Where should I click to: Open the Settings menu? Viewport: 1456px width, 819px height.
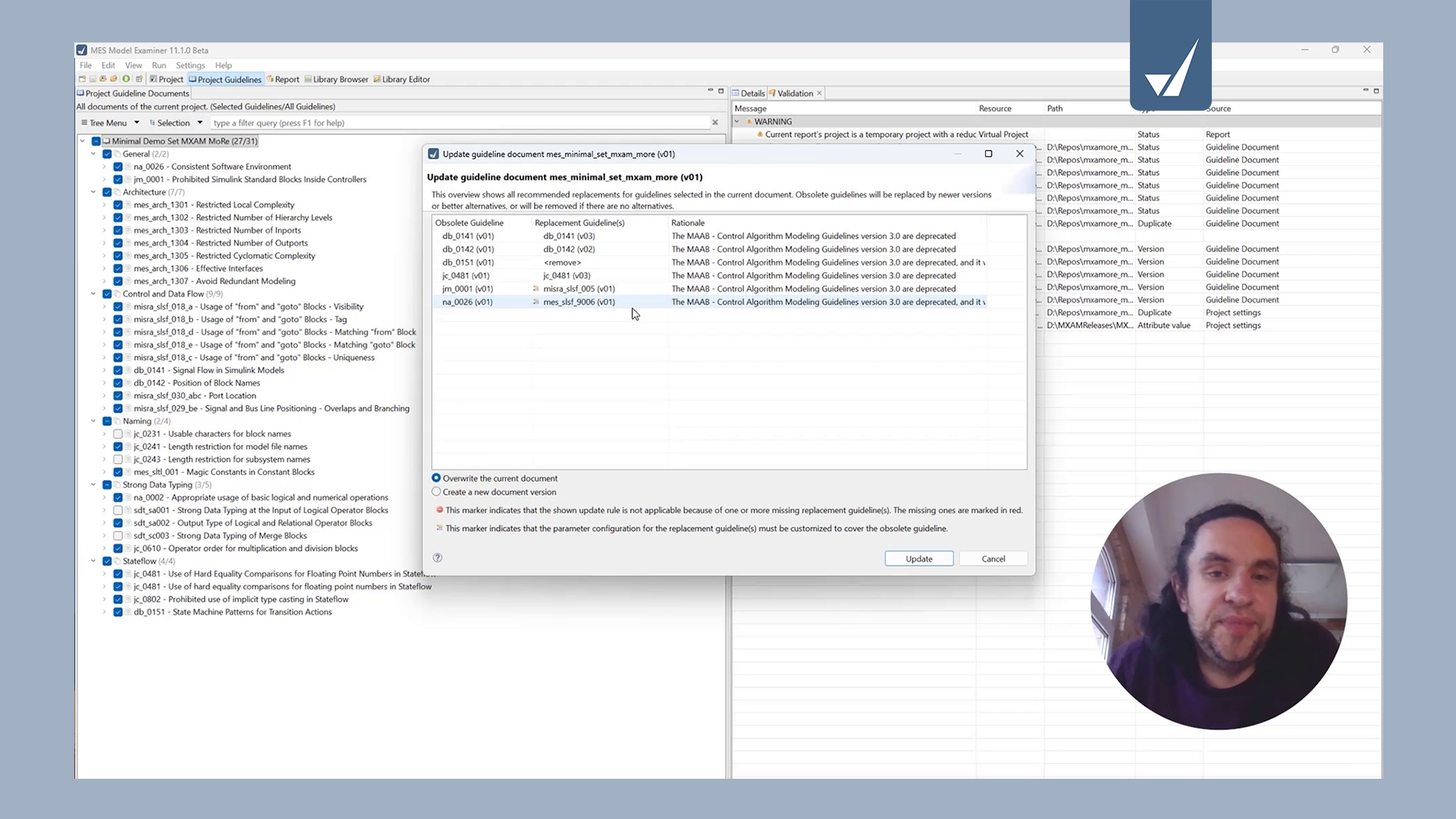[190, 65]
